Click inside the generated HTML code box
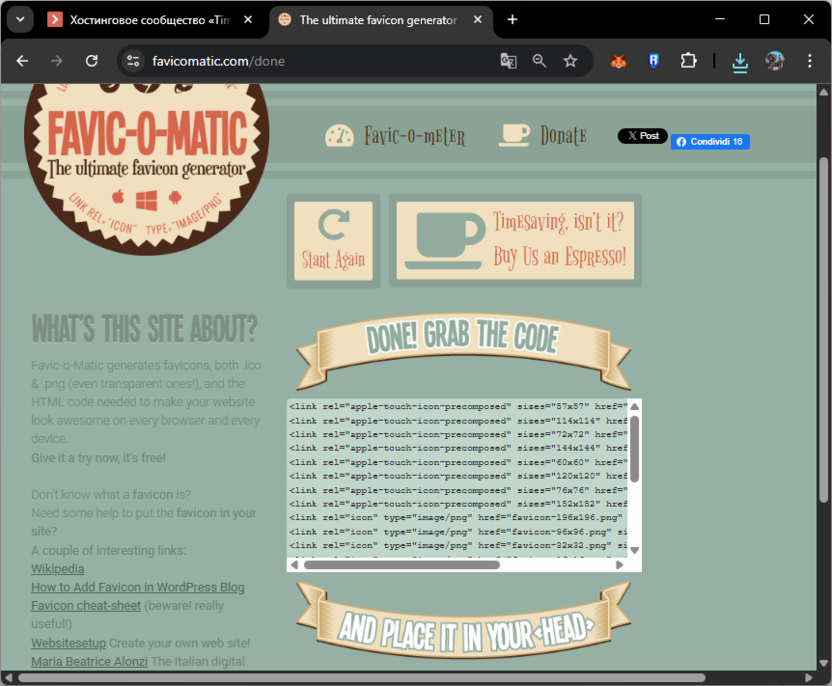Screen dimensions: 832x686 pyautogui.click(x=457, y=478)
